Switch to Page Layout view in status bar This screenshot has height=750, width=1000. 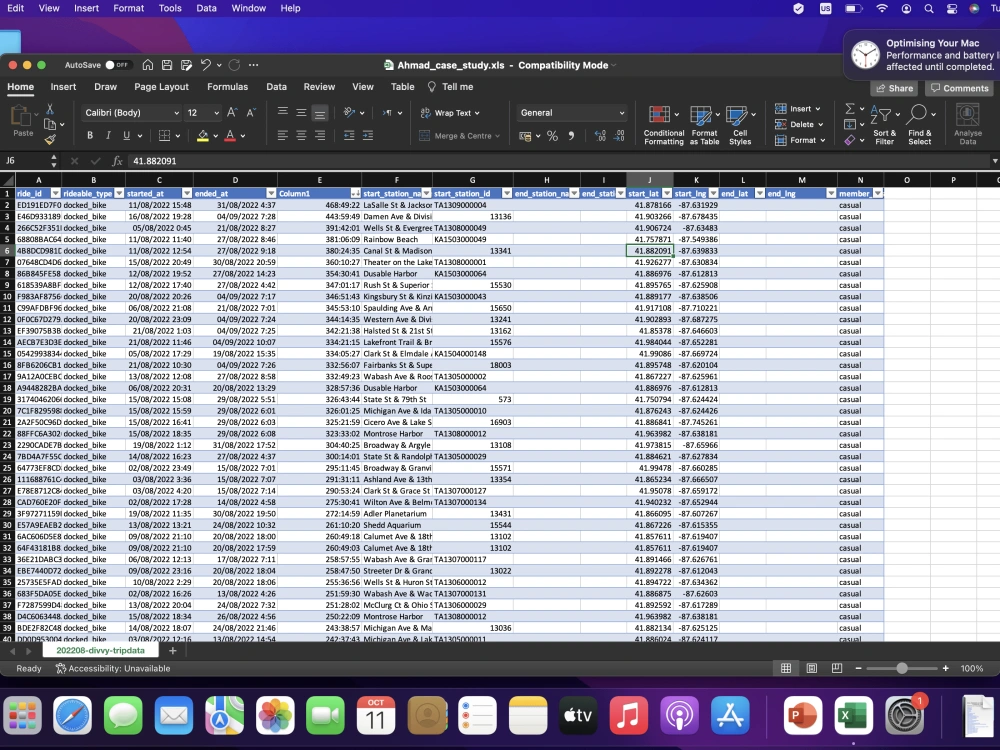pos(812,668)
